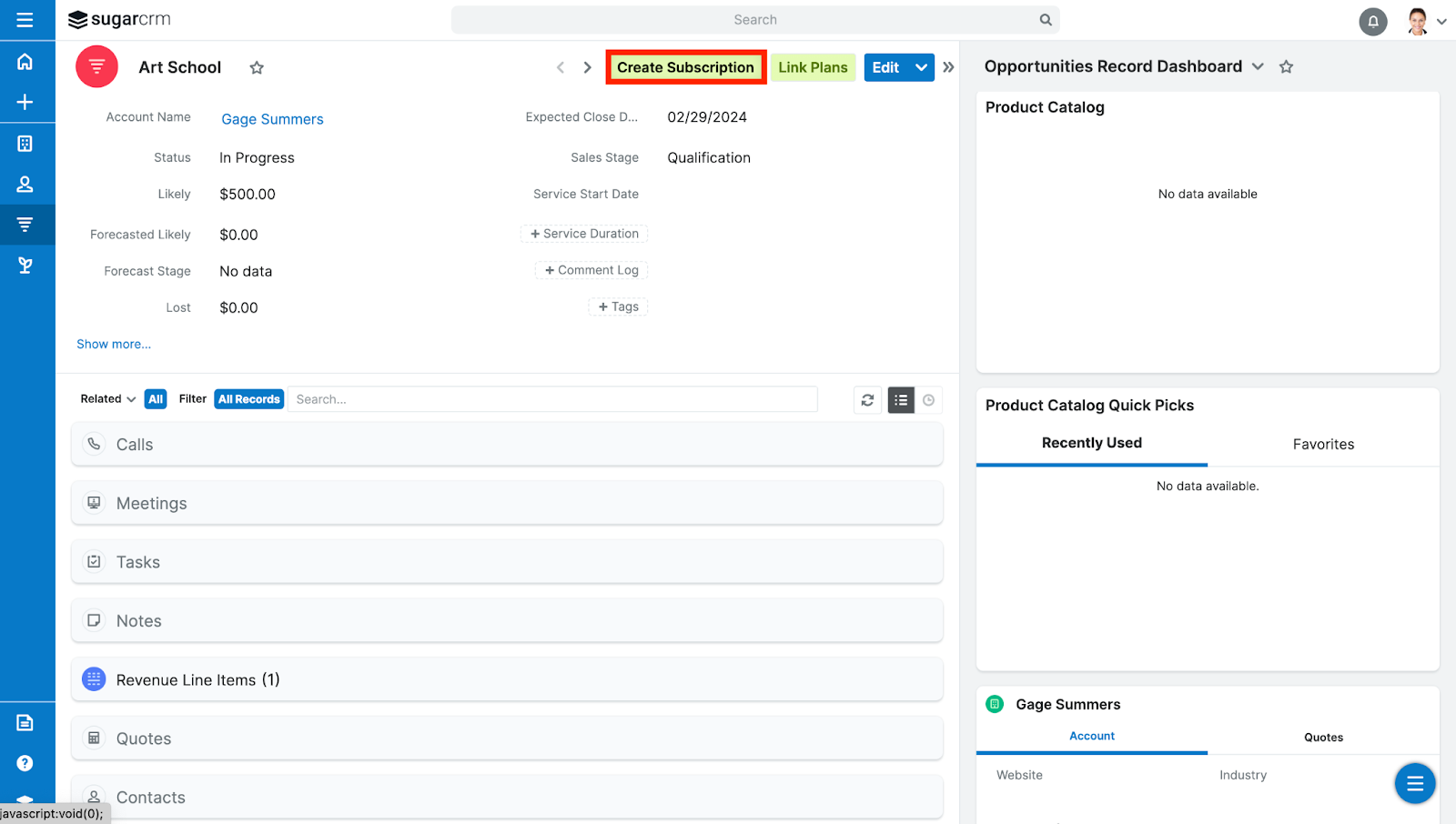Open the Edit button dropdown arrow
This screenshot has width=1456, height=824.
(922, 66)
